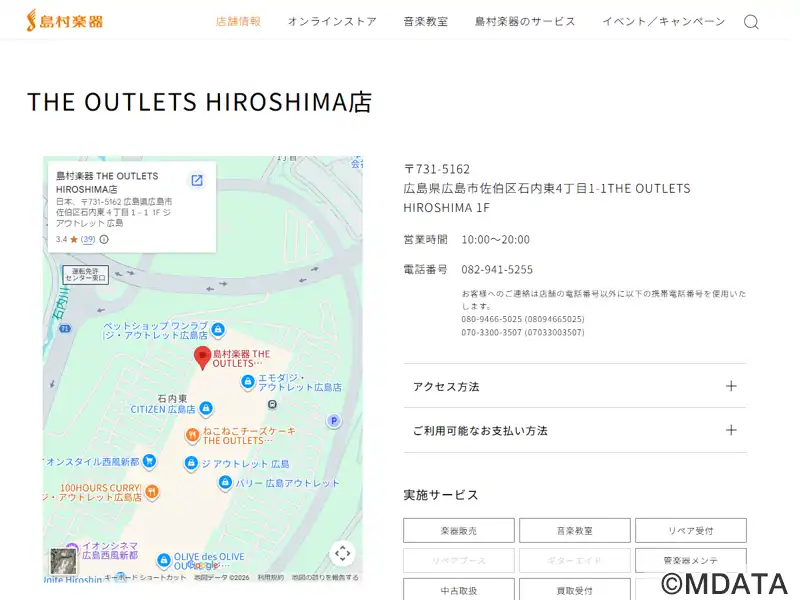Click 地図の誤りを報告する link

325,577
